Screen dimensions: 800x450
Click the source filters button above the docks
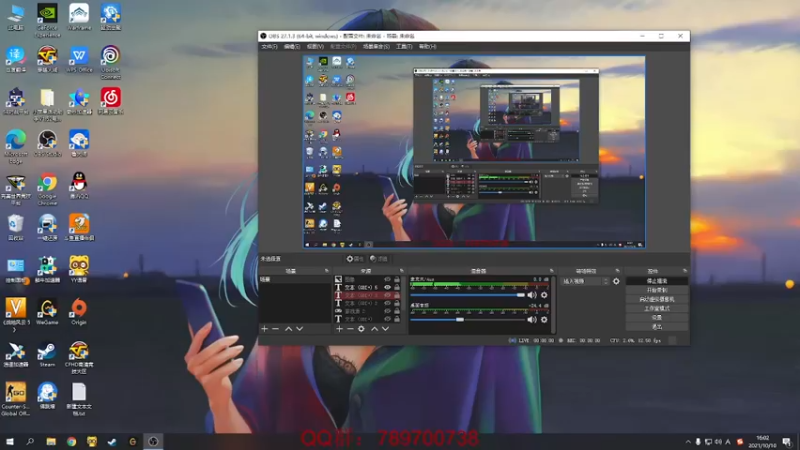[x=379, y=259]
